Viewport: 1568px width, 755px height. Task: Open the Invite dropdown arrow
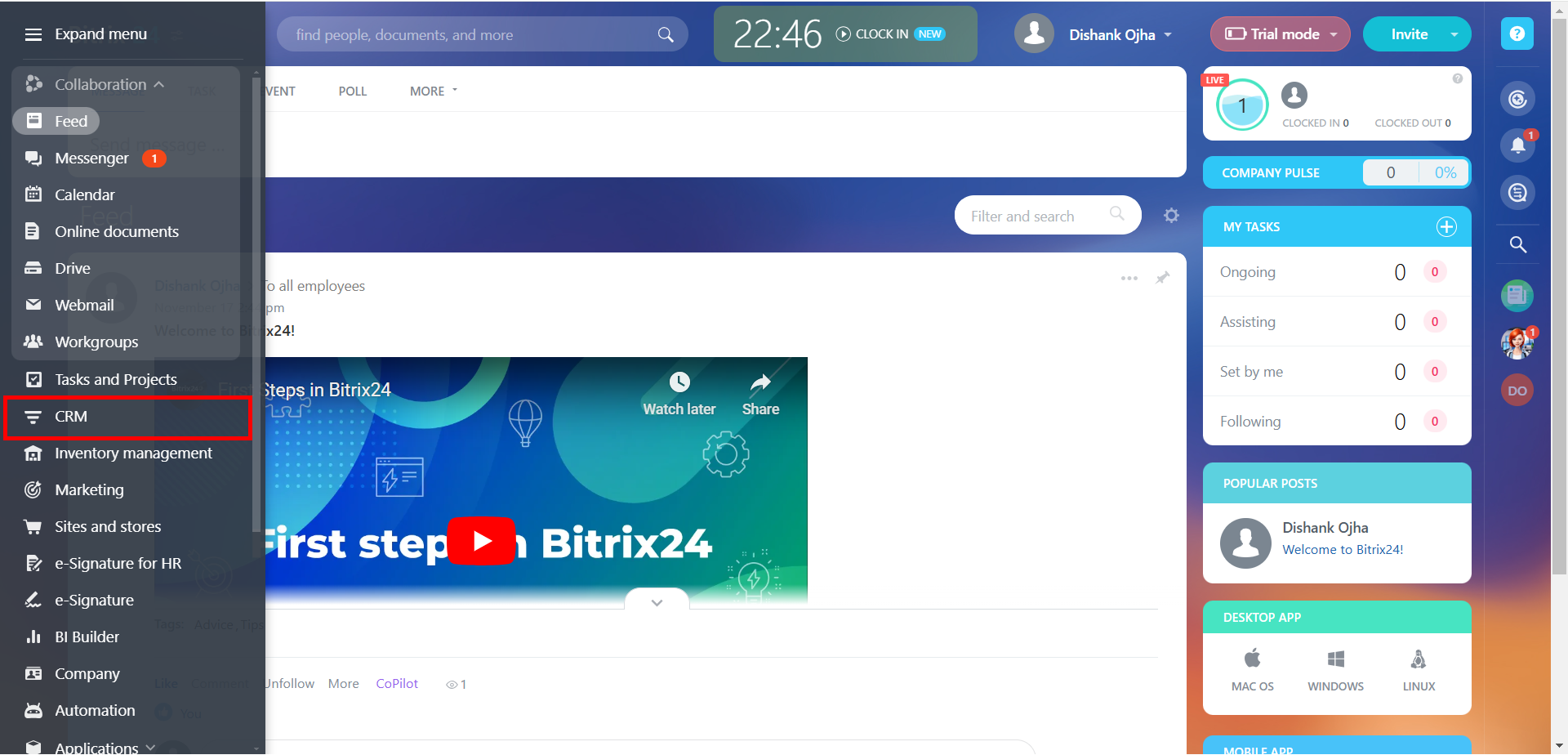tap(1454, 34)
